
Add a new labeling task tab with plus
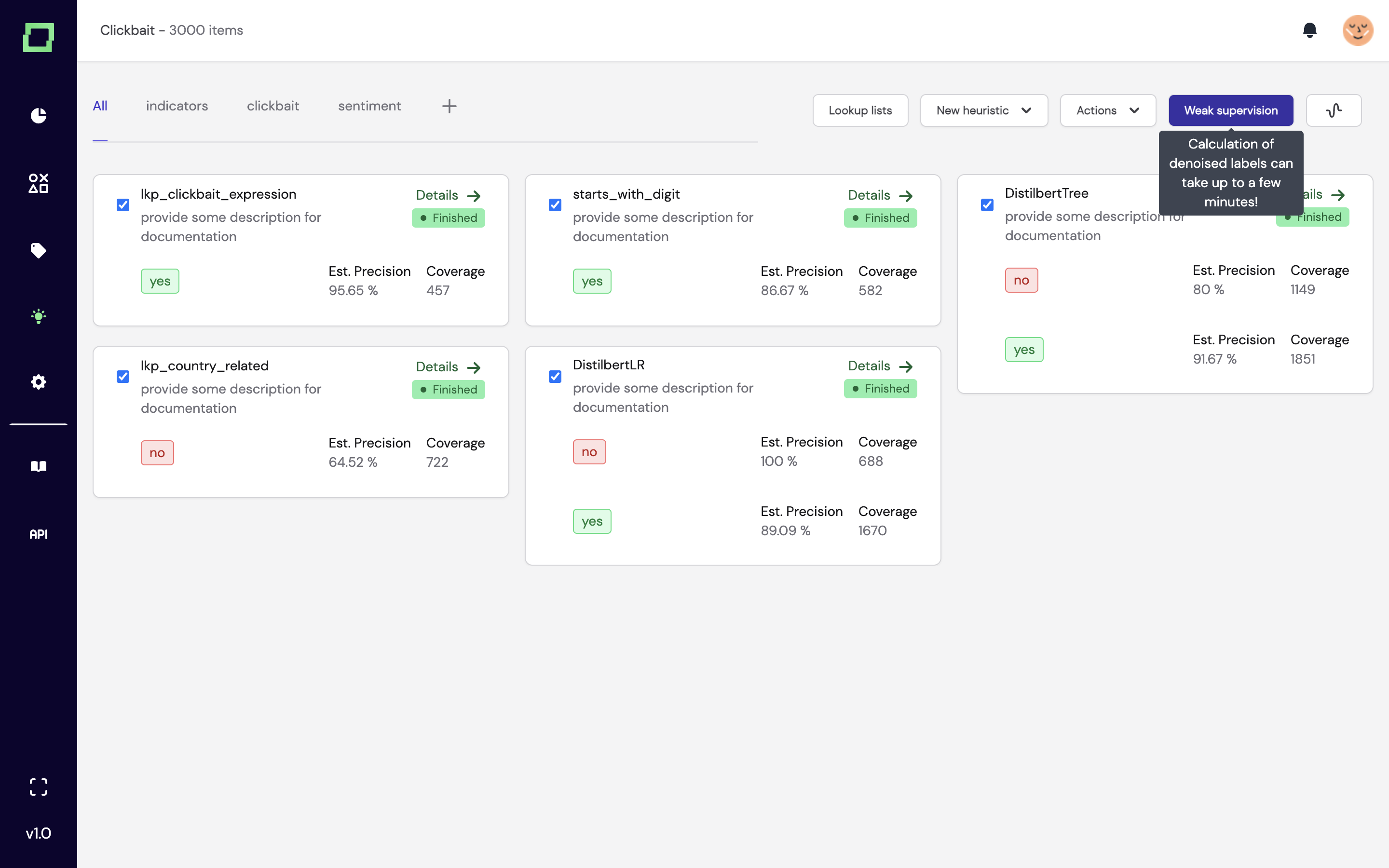pos(449,106)
